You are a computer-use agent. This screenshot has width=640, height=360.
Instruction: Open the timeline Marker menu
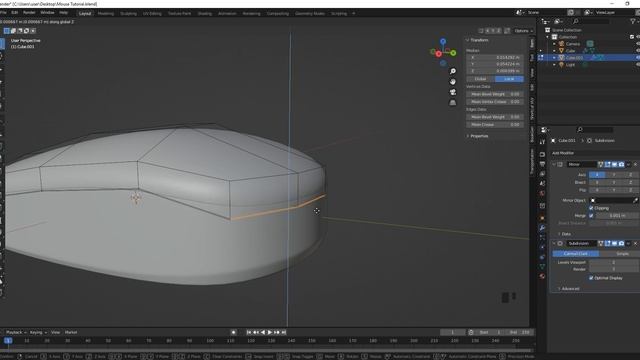(x=71, y=333)
